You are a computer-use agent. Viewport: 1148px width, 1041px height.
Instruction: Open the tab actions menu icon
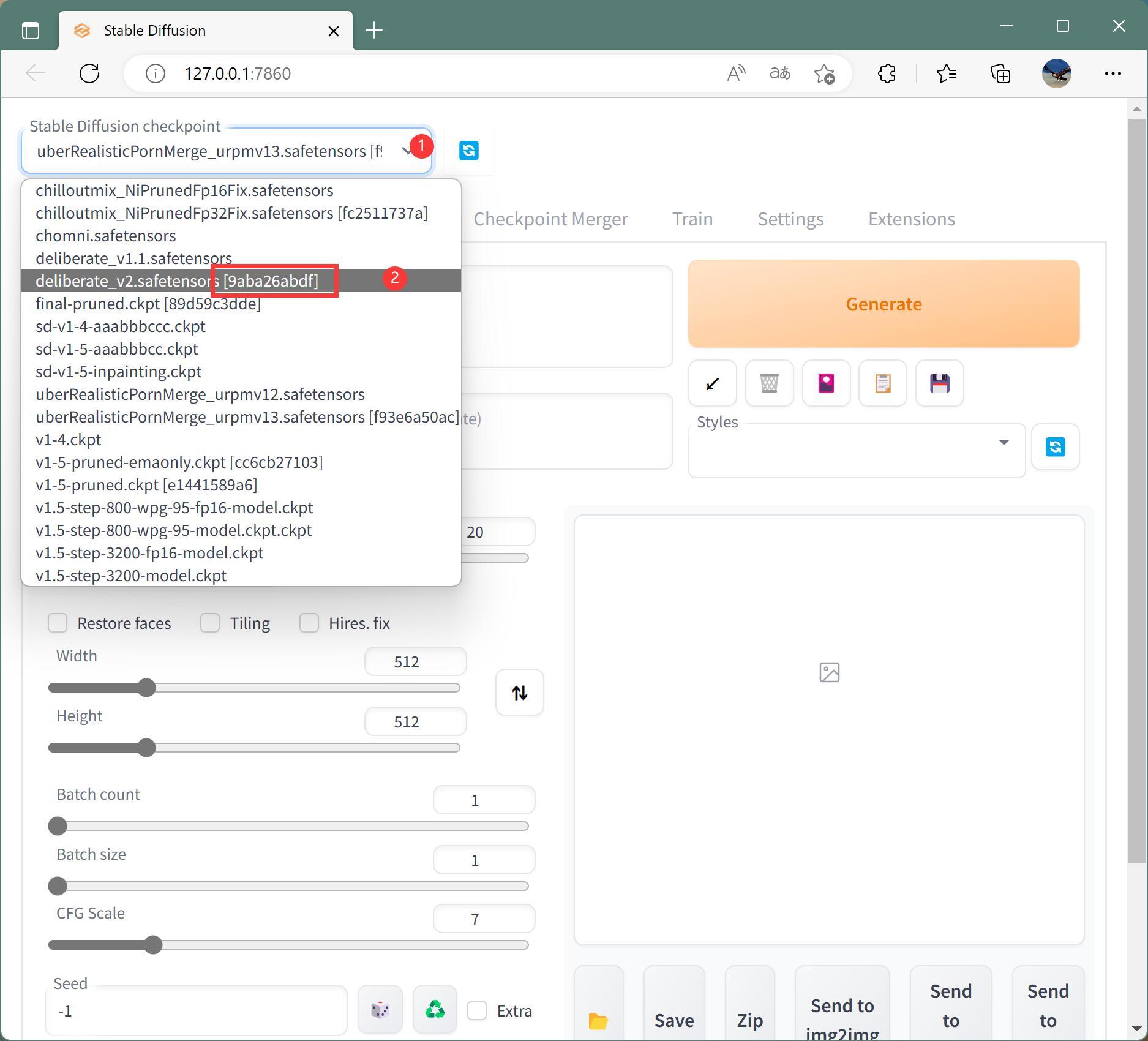[31, 30]
